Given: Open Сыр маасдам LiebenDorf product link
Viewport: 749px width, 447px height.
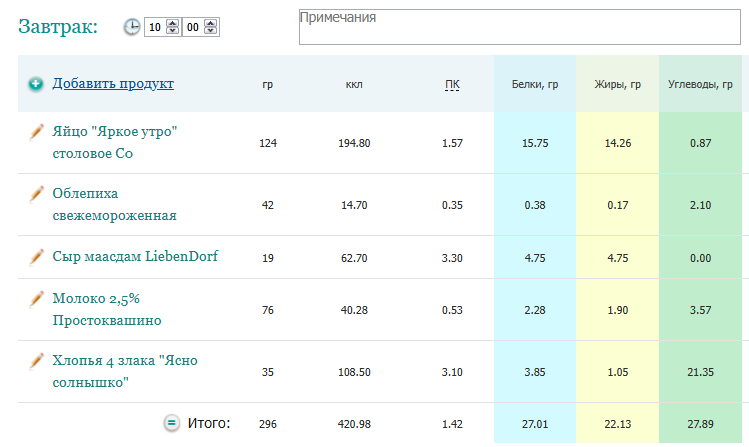Looking at the screenshot, I should pyautogui.click(x=135, y=256).
